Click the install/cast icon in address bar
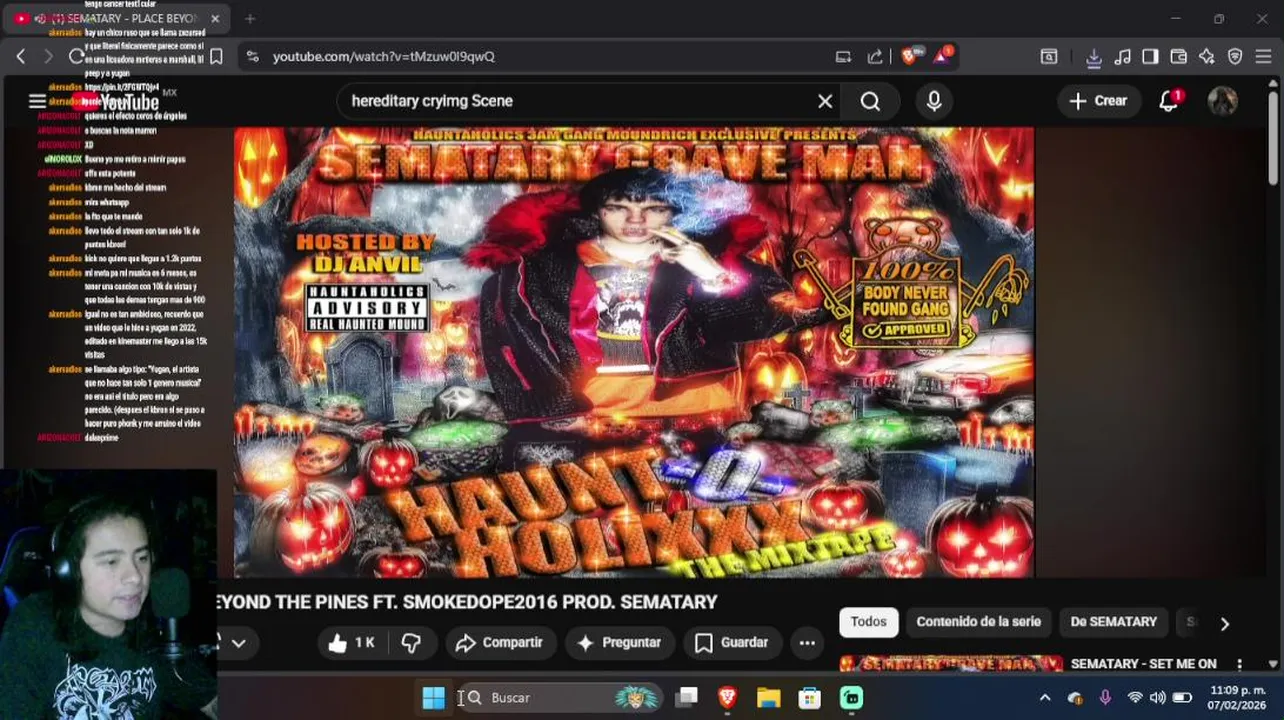 coord(843,57)
